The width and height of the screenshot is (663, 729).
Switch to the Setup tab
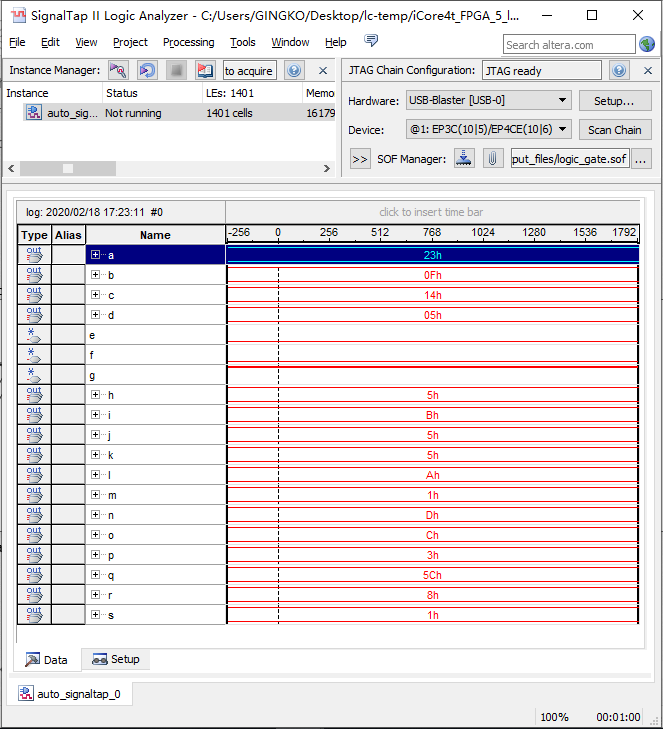click(116, 660)
